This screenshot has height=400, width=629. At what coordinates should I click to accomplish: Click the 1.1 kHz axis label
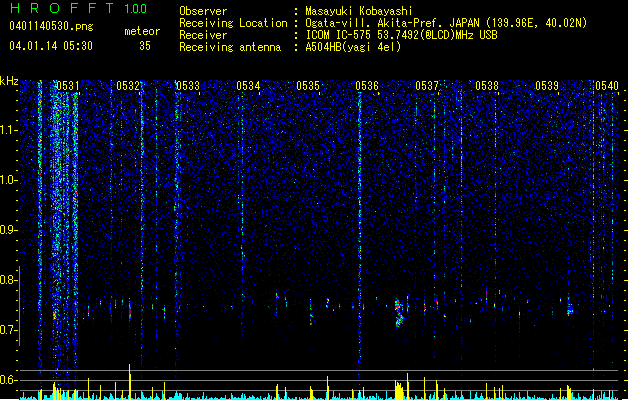tap(8, 130)
